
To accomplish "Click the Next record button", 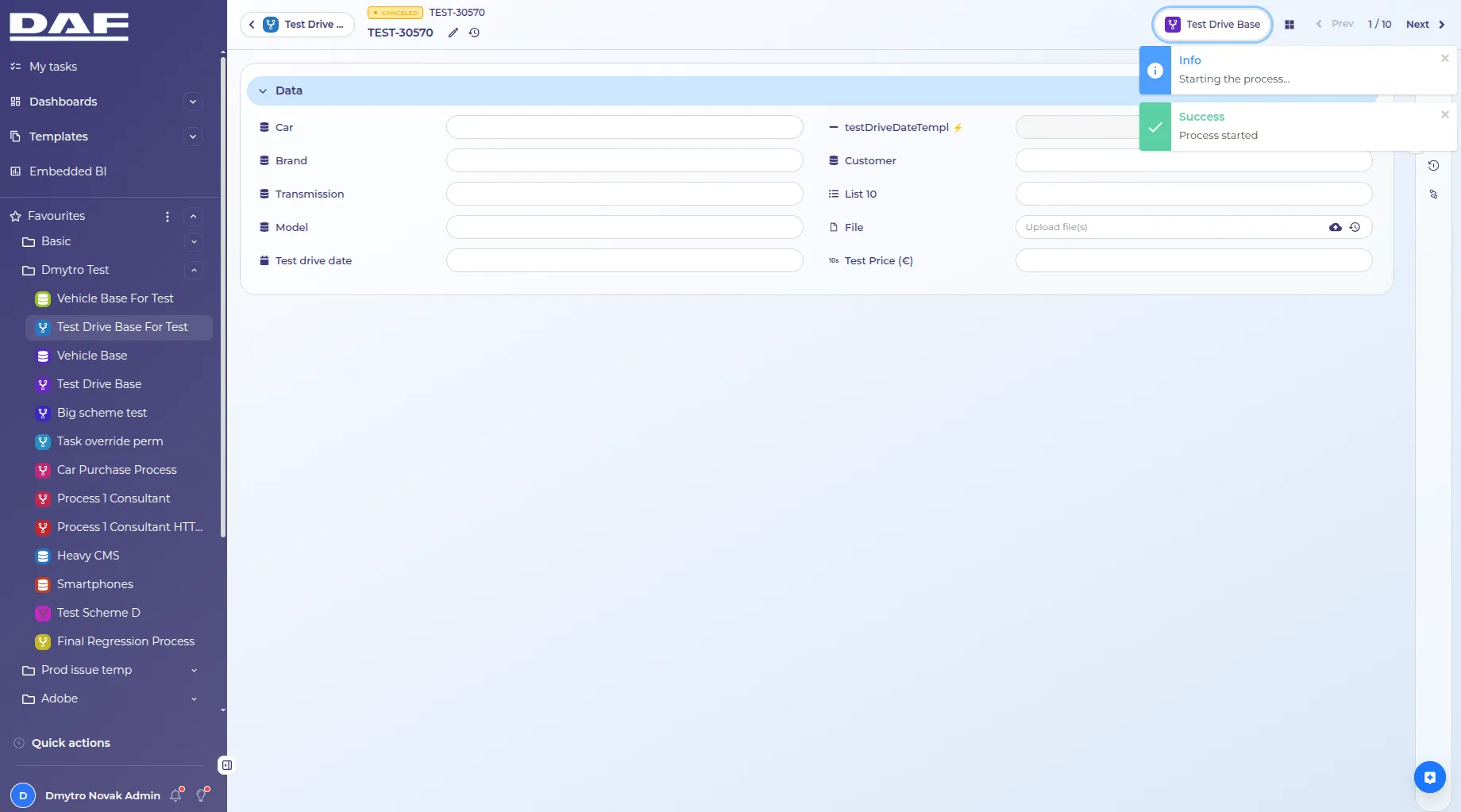I will click(1425, 25).
